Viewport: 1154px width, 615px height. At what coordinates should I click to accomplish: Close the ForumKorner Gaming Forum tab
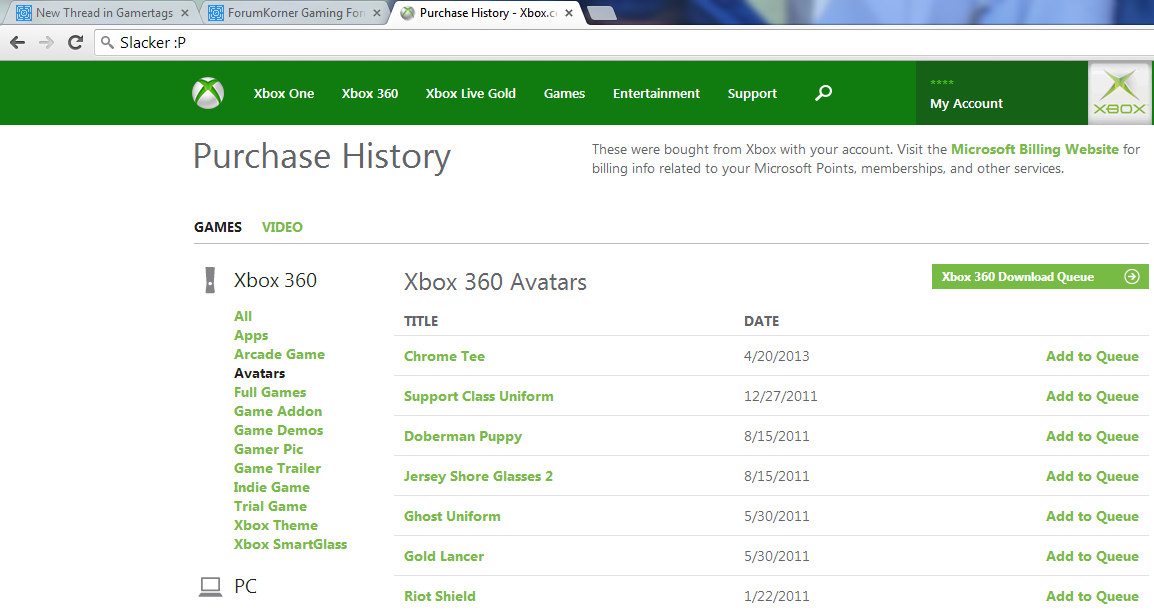377,13
